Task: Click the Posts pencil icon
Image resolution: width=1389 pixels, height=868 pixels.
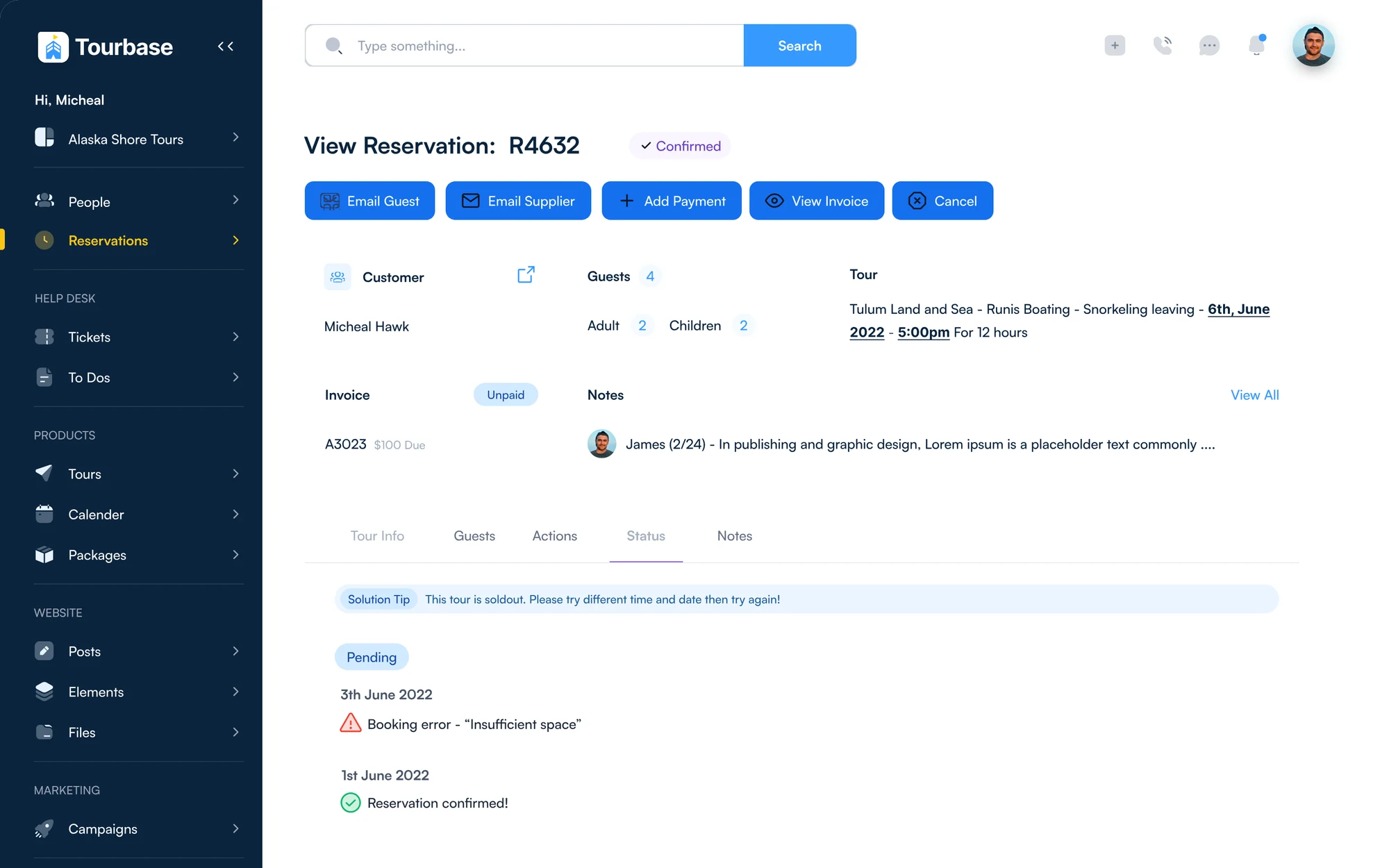Action: (44, 651)
